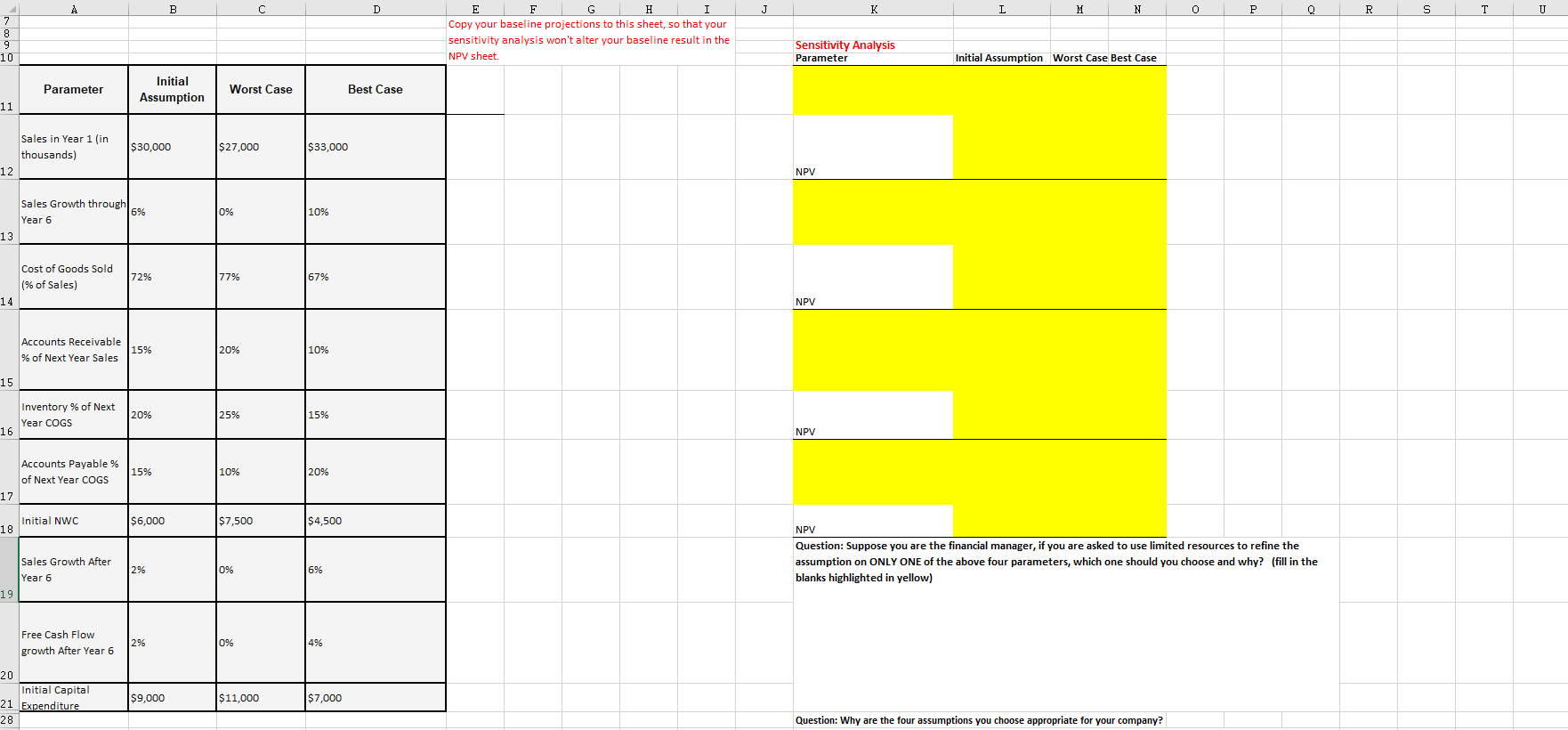Image resolution: width=1568 pixels, height=730 pixels.
Task: Click 'Initial Assumption' header in column L
Action: (999, 58)
